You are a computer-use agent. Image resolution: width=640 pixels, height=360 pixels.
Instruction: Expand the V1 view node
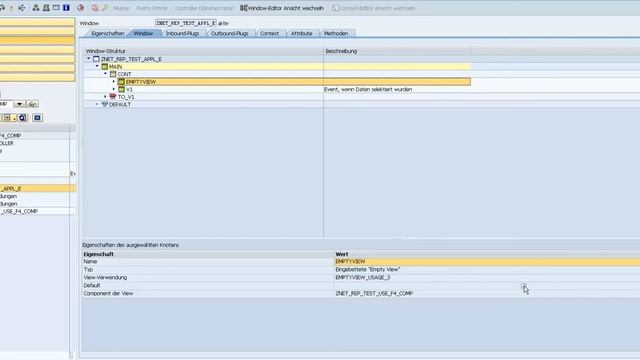pyautogui.click(x=114, y=89)
